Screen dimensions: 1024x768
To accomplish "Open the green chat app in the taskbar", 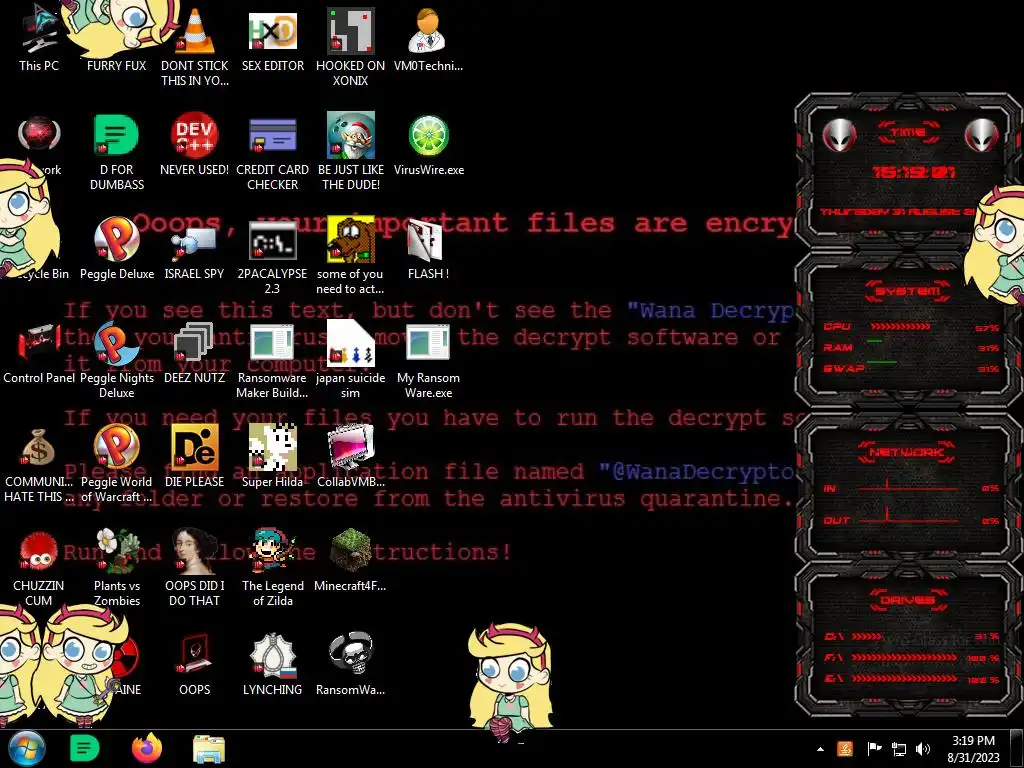I will tap(84, 748).
